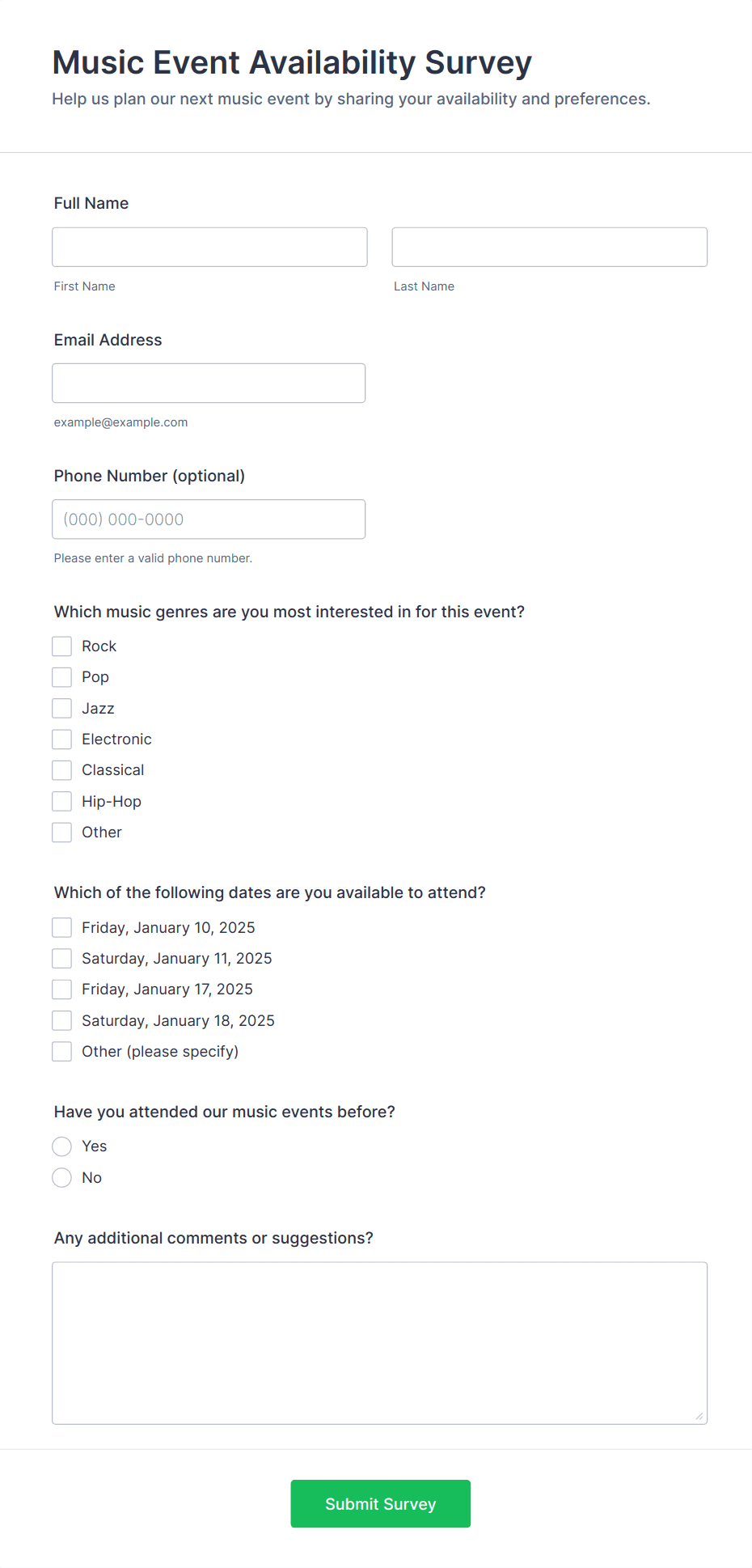This screenshot has width=752, height=1568.
Task: Check the Other genre checkbox
Action: (62, 833)
